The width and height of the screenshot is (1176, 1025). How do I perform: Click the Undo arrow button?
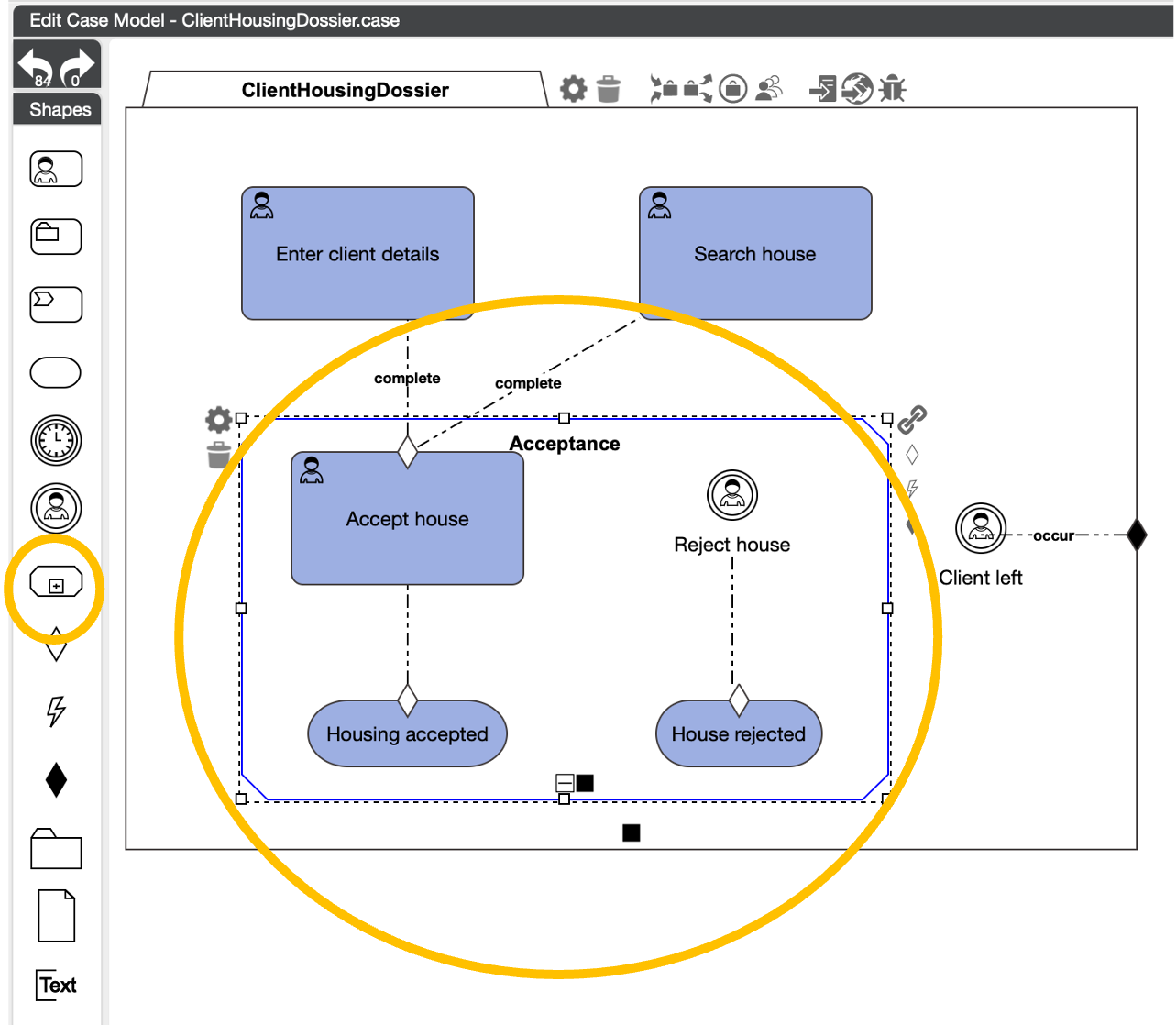click(x=37, y=66)
